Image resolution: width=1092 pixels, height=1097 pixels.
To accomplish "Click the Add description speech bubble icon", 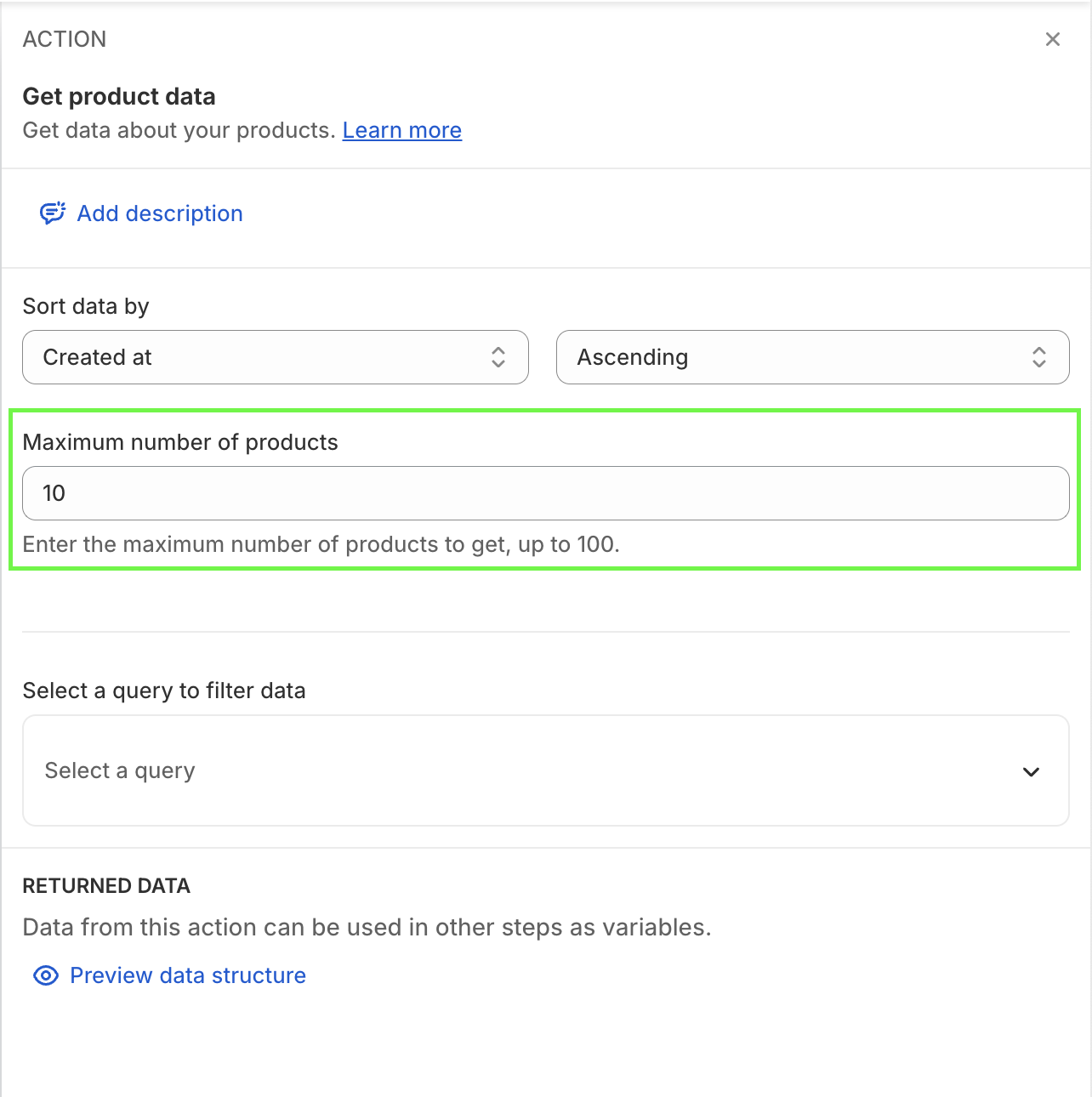I will [53, 213].
